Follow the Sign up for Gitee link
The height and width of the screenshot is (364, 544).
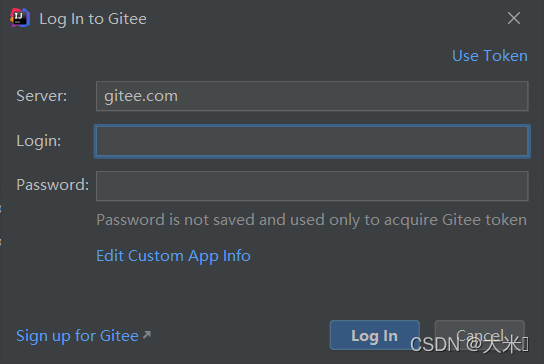tap(77, 336)
